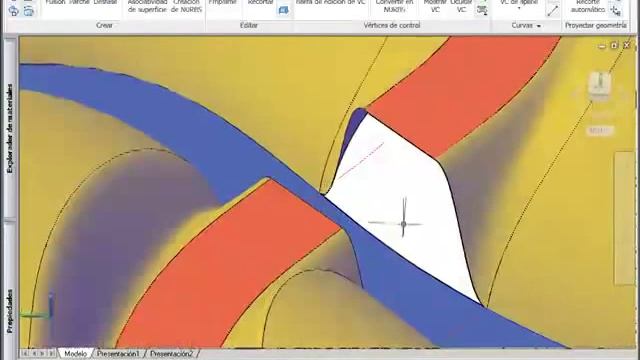Go to last layout tab arrow
640x360 pixels.
(x=51, y=353)
